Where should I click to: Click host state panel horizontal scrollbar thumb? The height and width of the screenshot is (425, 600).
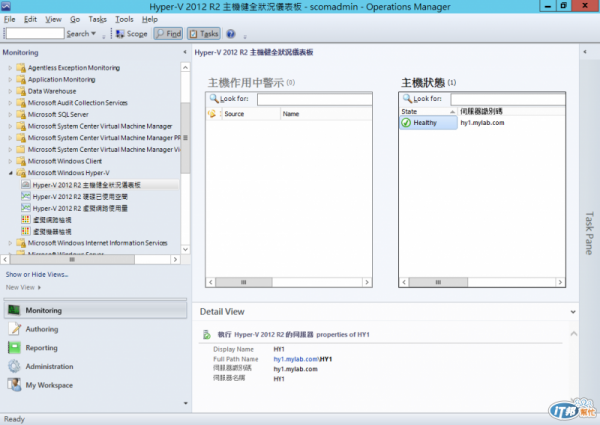[x=438, y=282]
